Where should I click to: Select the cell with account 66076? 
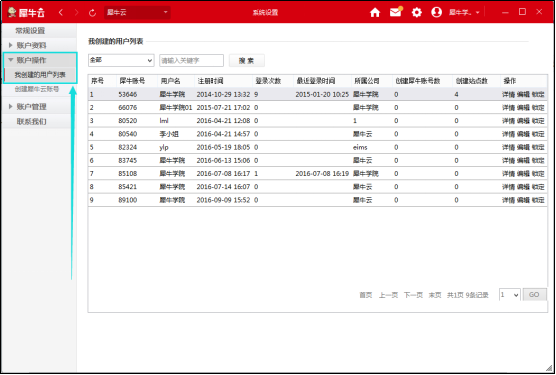(x=128, y=107)
